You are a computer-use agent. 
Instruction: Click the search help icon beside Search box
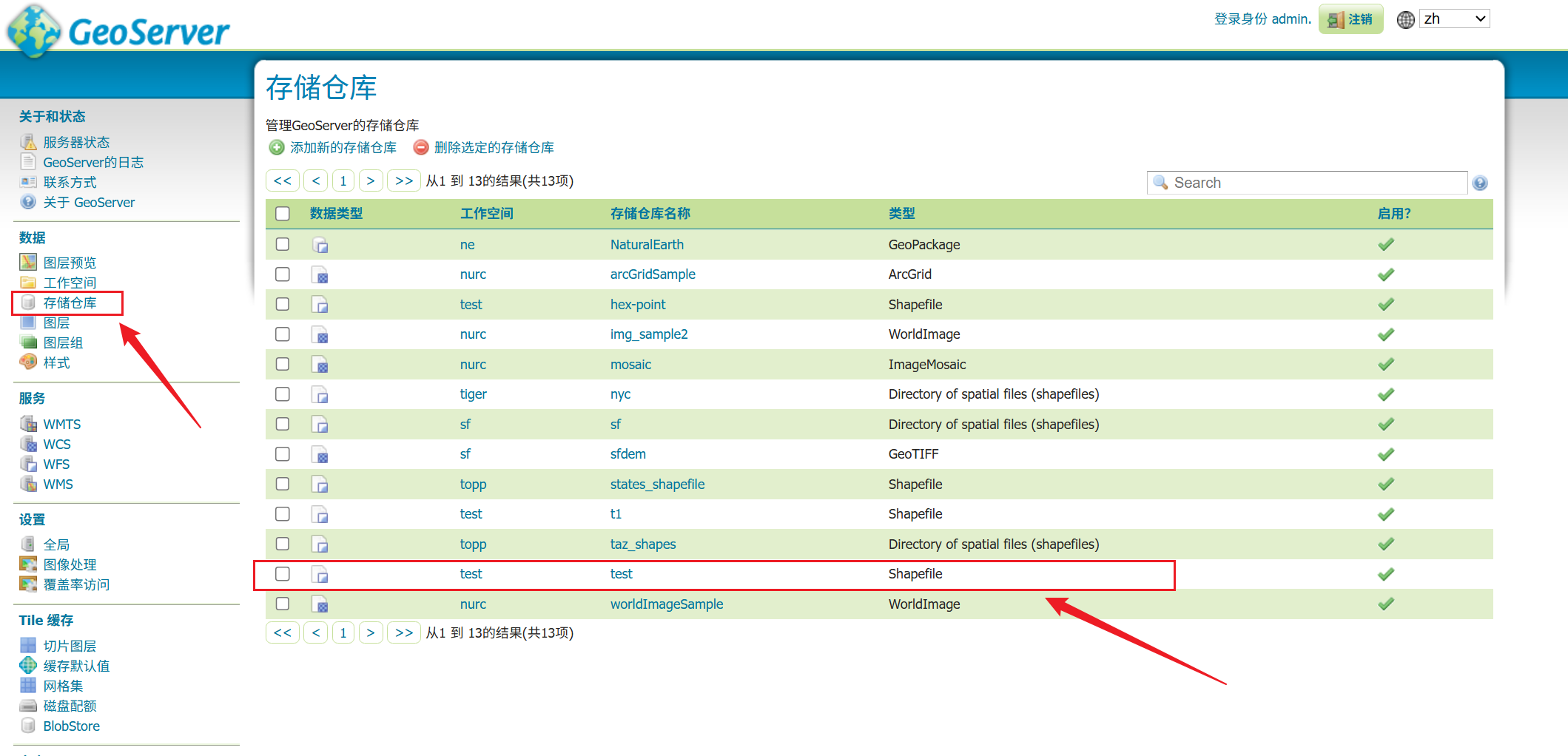tap(1480, 183)
